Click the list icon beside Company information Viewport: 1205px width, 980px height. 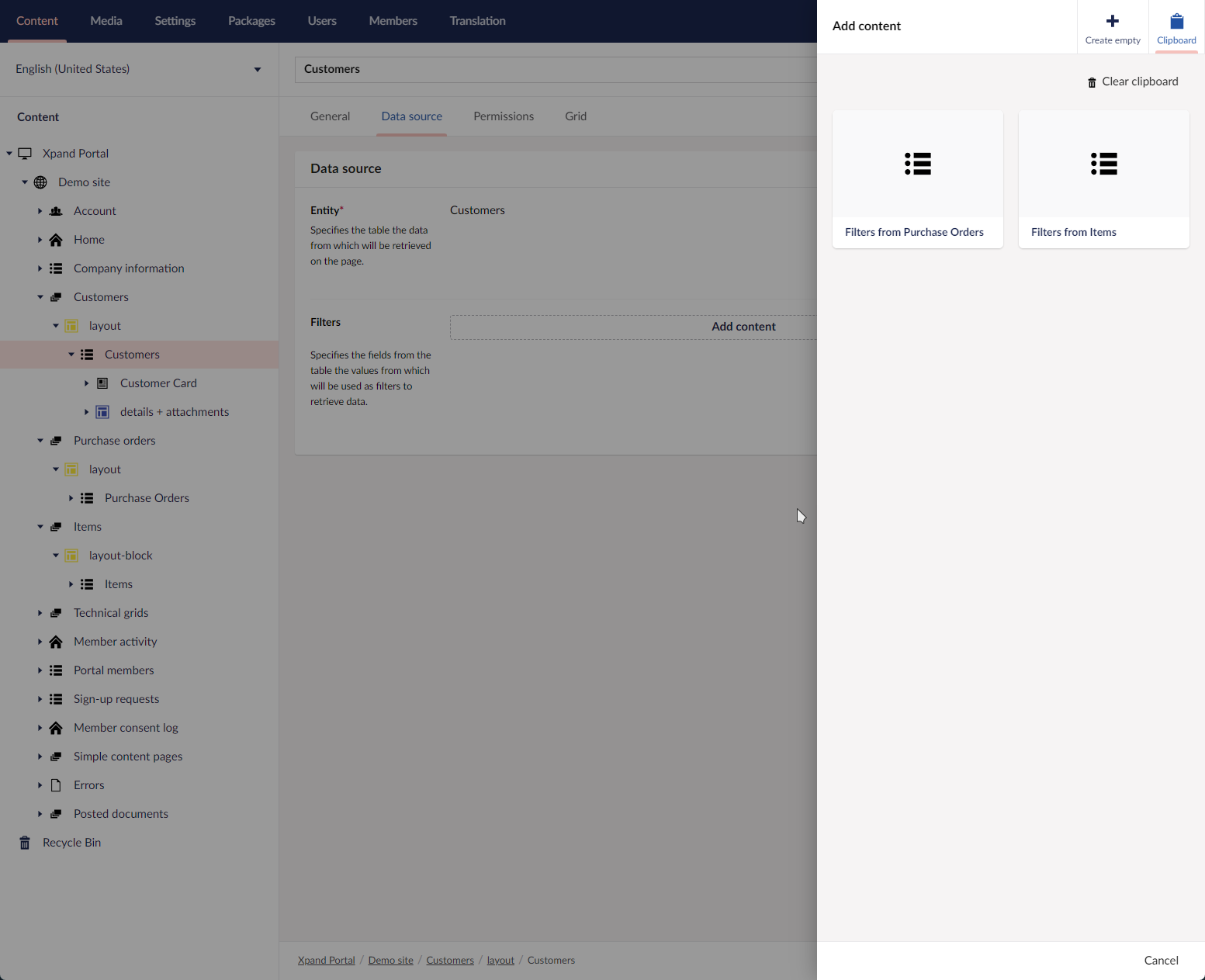point(56,268)
